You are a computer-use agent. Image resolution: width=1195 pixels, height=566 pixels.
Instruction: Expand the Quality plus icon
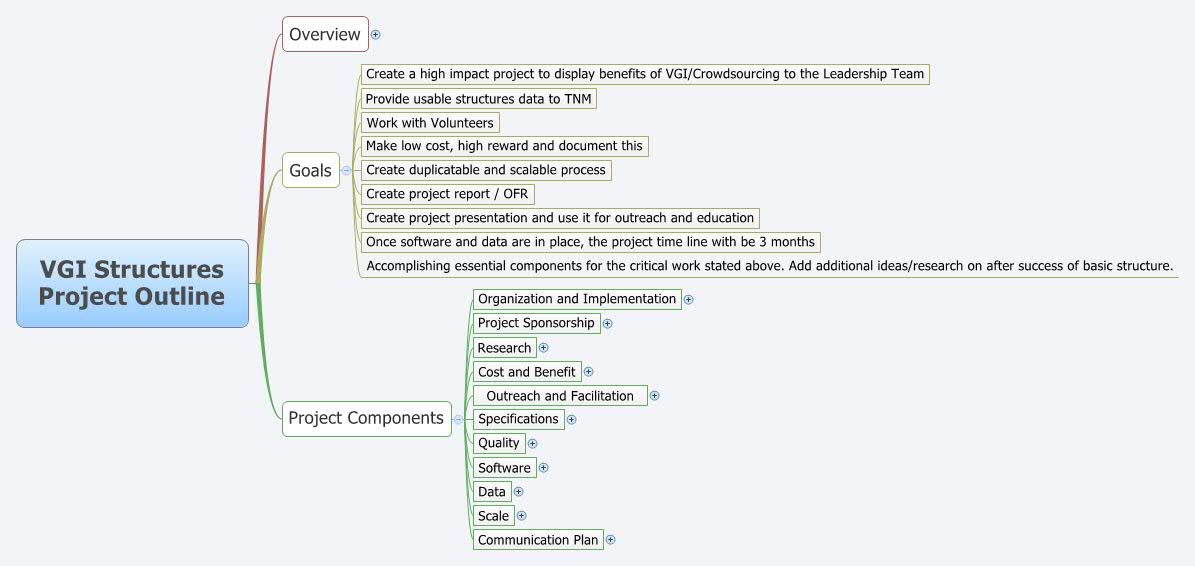click(533, 443)
